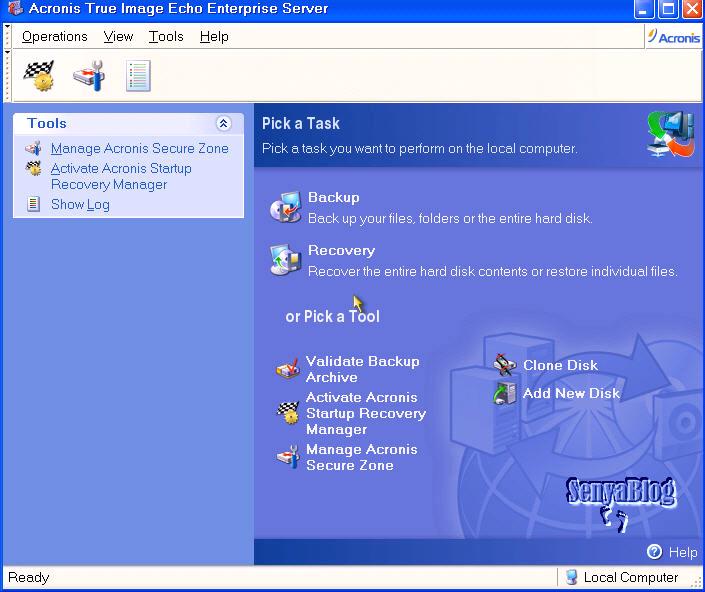Open Manage Acronis Secure Zone sidebar link
This screenshot has width=705, height=592.
point(139,148)
